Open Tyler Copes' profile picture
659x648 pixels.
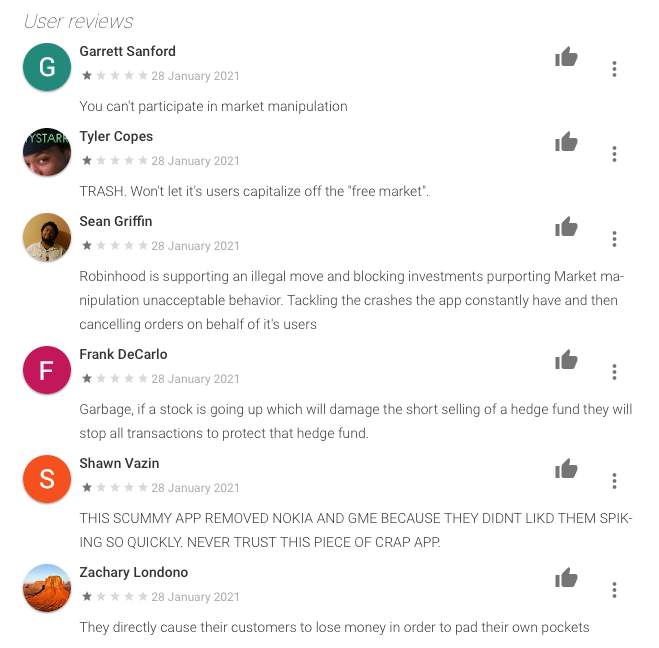tap(47, 152)
